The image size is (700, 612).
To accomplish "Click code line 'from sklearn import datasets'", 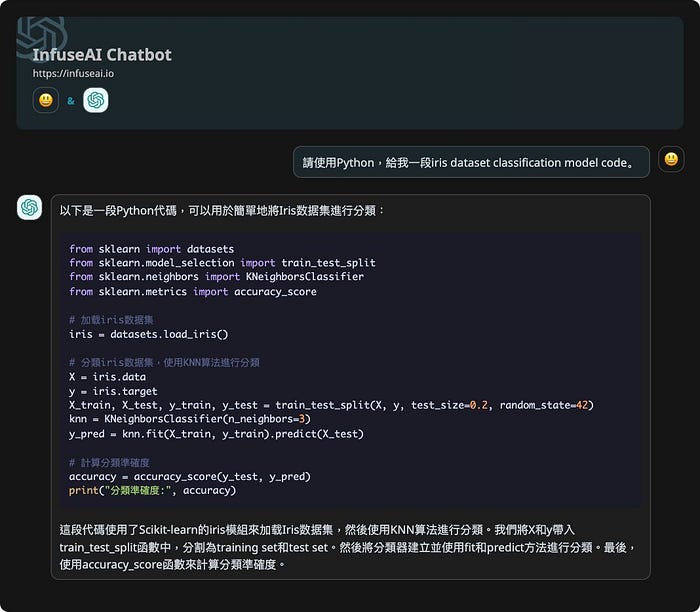I will 151,249.
